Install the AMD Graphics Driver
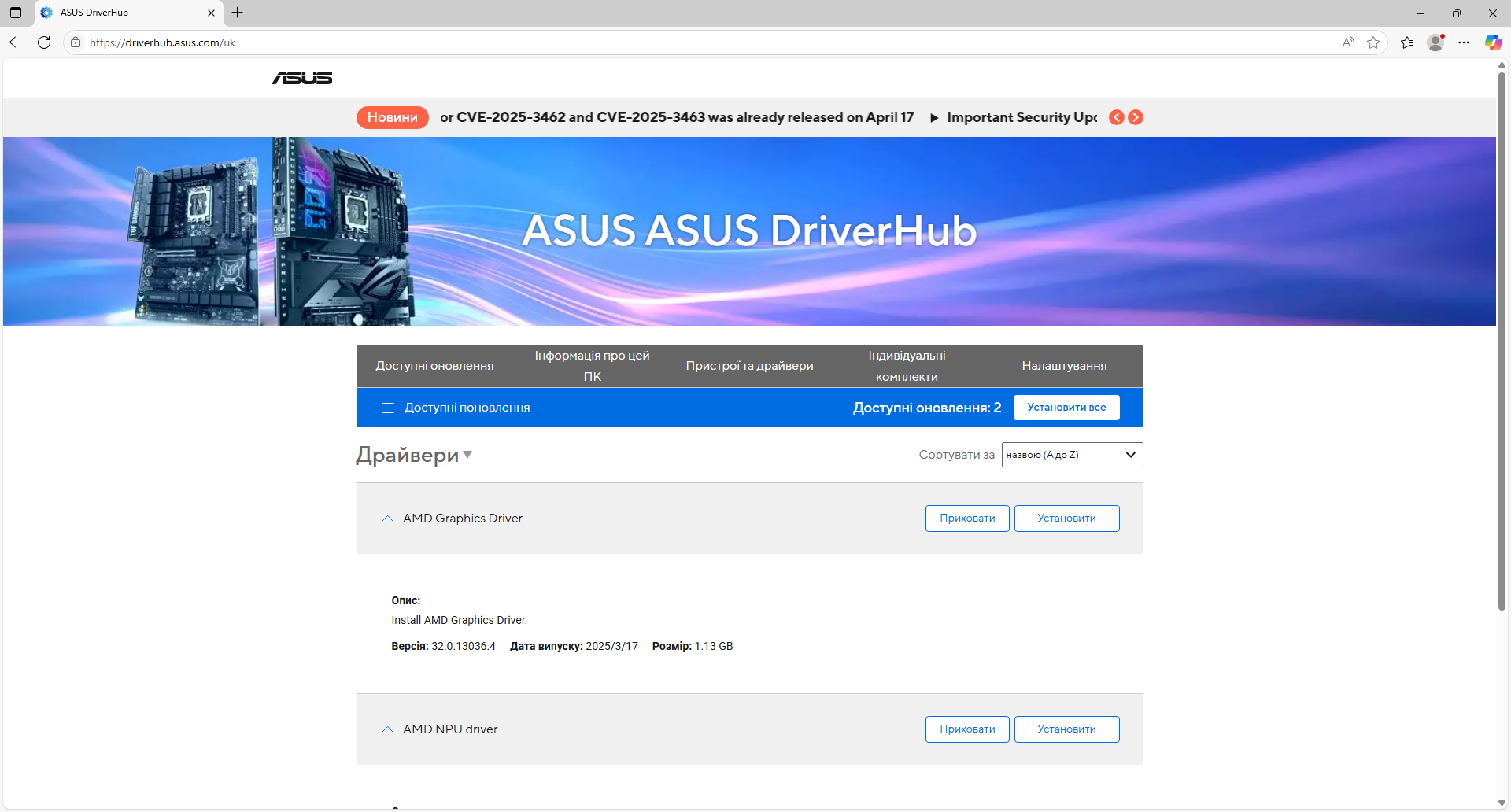 pos(1066,519)
